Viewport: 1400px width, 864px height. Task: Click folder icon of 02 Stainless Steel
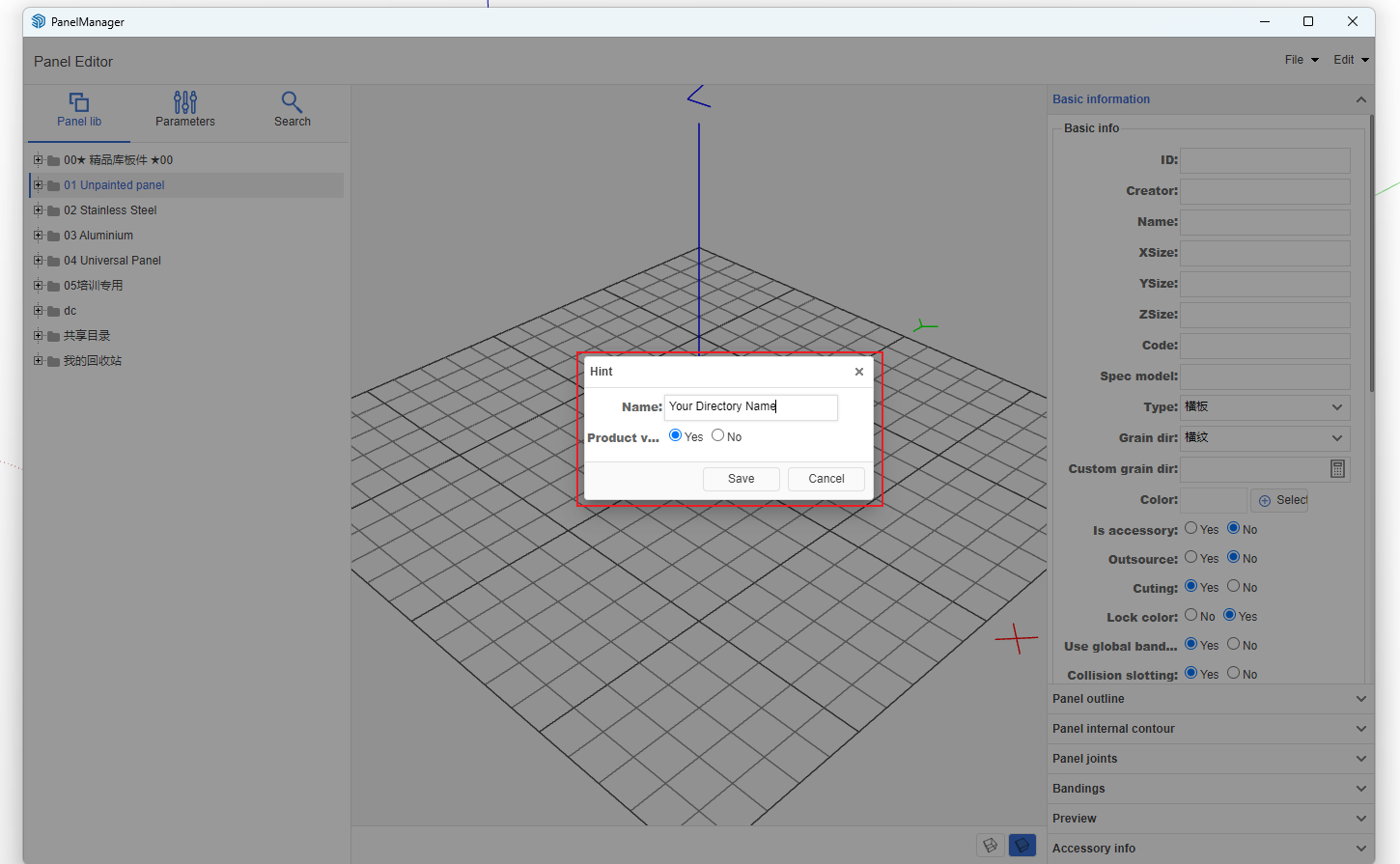point(54,210)
